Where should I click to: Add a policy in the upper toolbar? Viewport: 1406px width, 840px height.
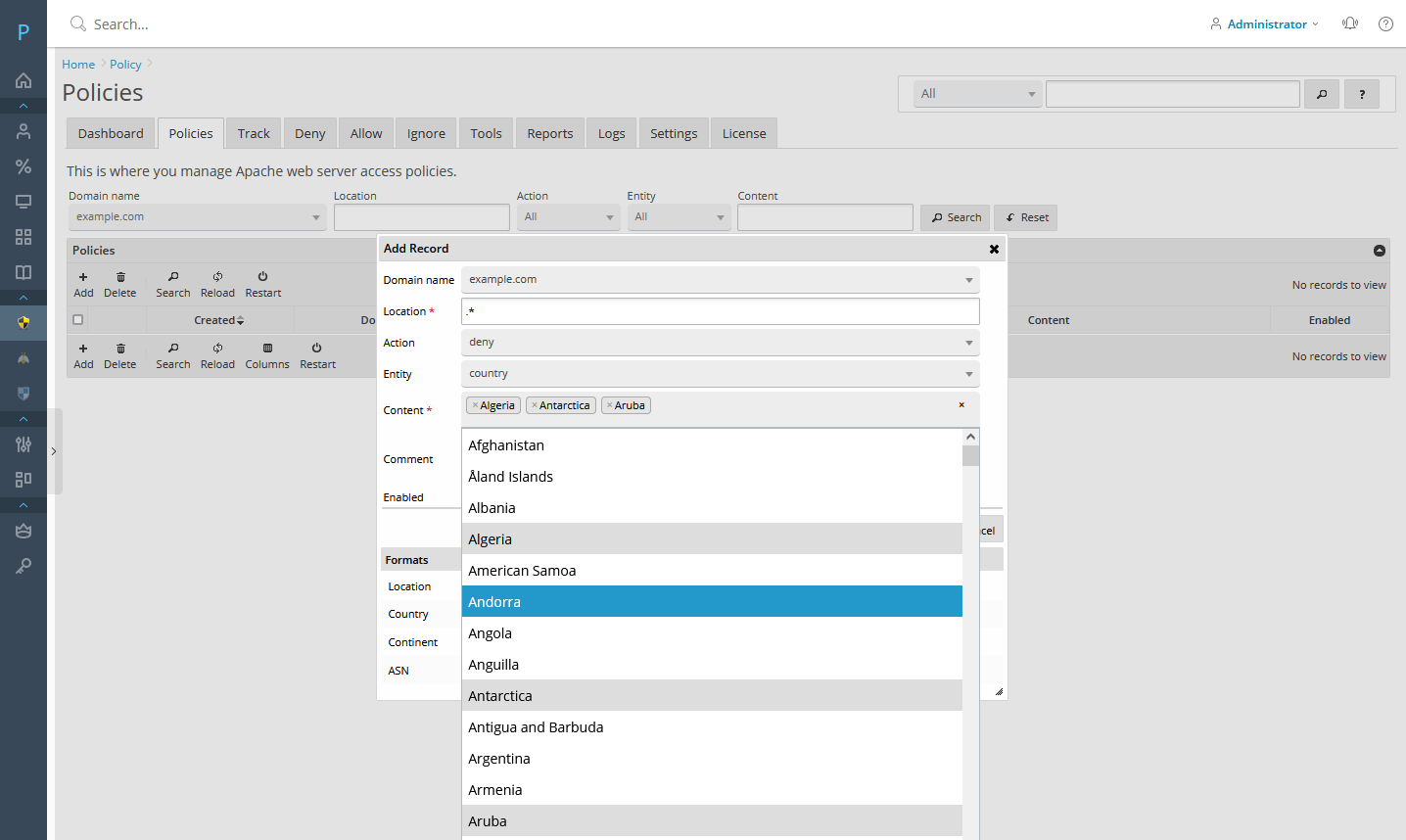click(x=83, y=284)
